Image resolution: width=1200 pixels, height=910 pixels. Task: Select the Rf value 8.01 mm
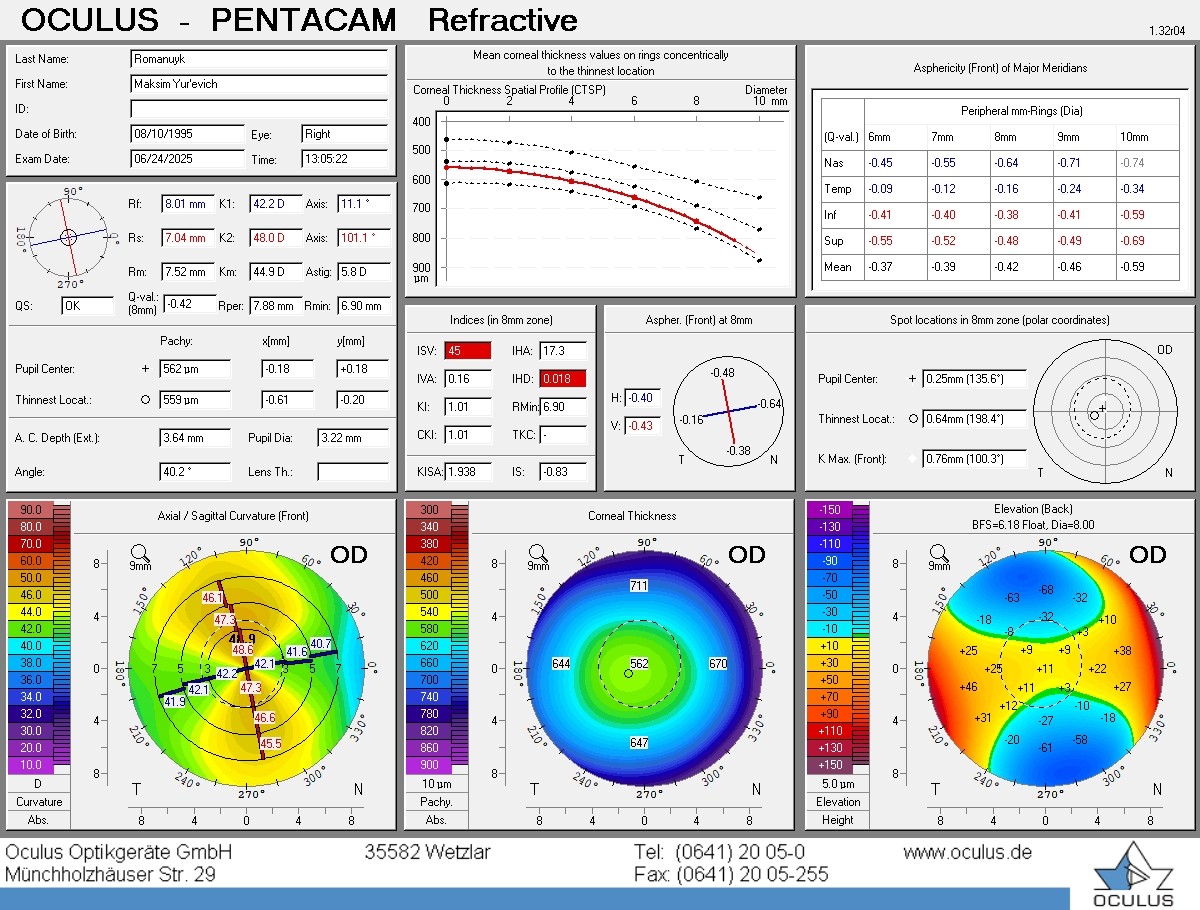click(188, 204)
